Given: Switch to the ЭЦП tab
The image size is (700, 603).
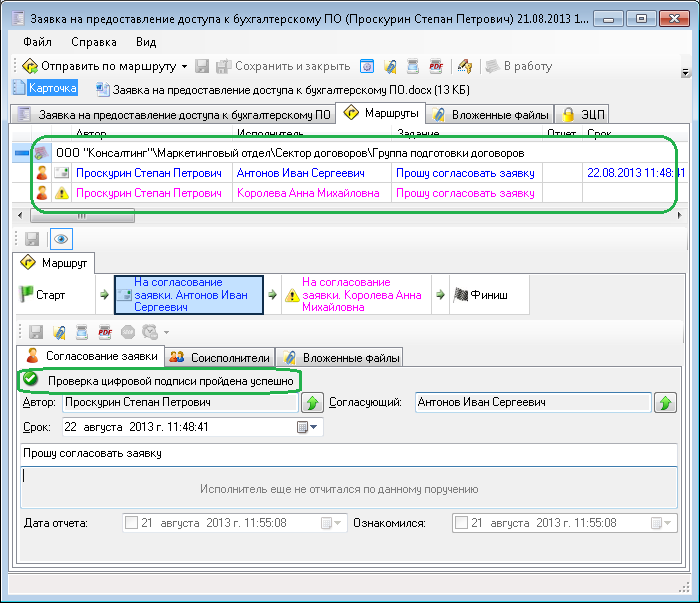Looking at the screenshot, I should (x=582, y=115).
